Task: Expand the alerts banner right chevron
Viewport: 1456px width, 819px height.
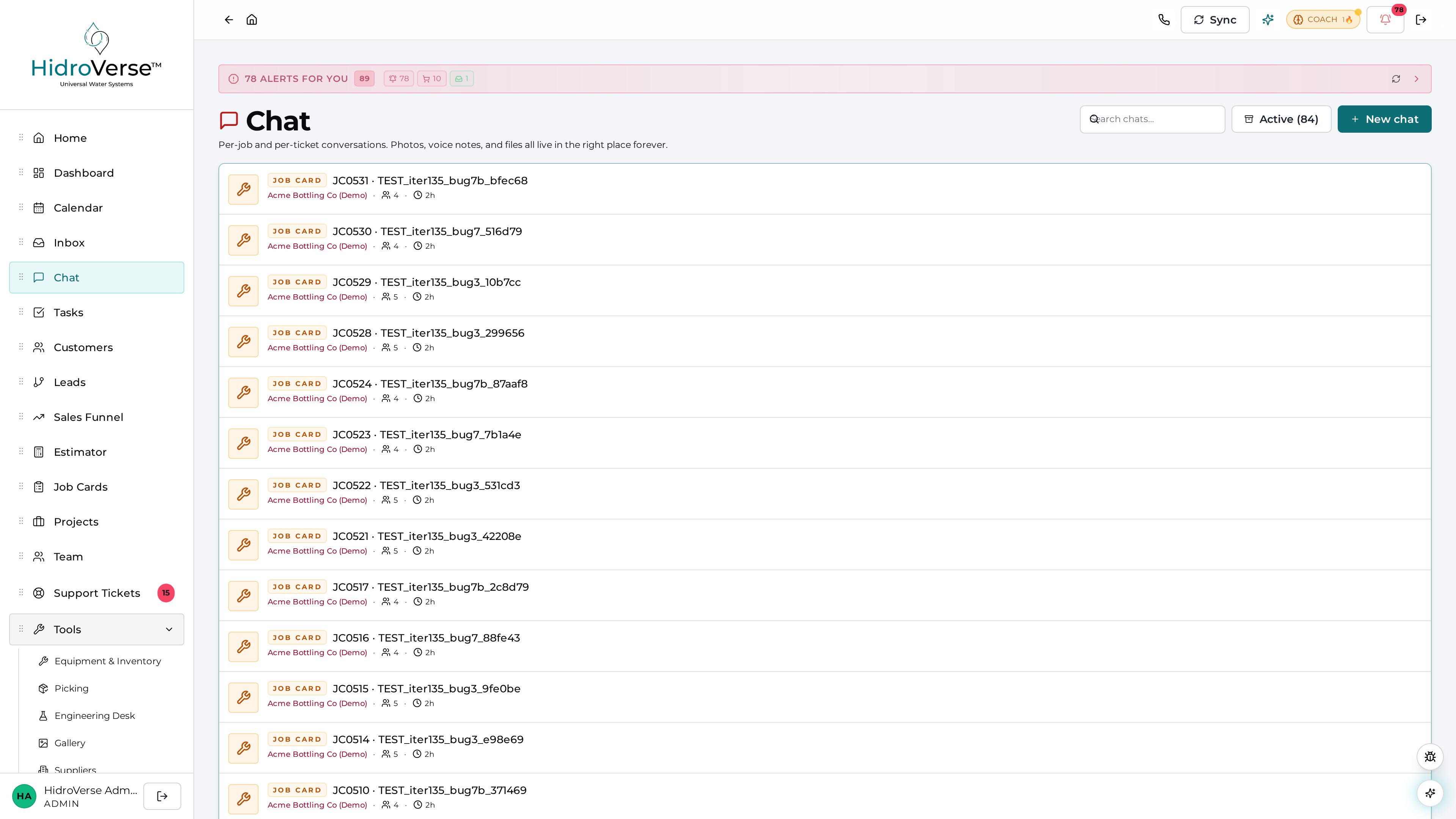Action: [x=1417, y=79]
